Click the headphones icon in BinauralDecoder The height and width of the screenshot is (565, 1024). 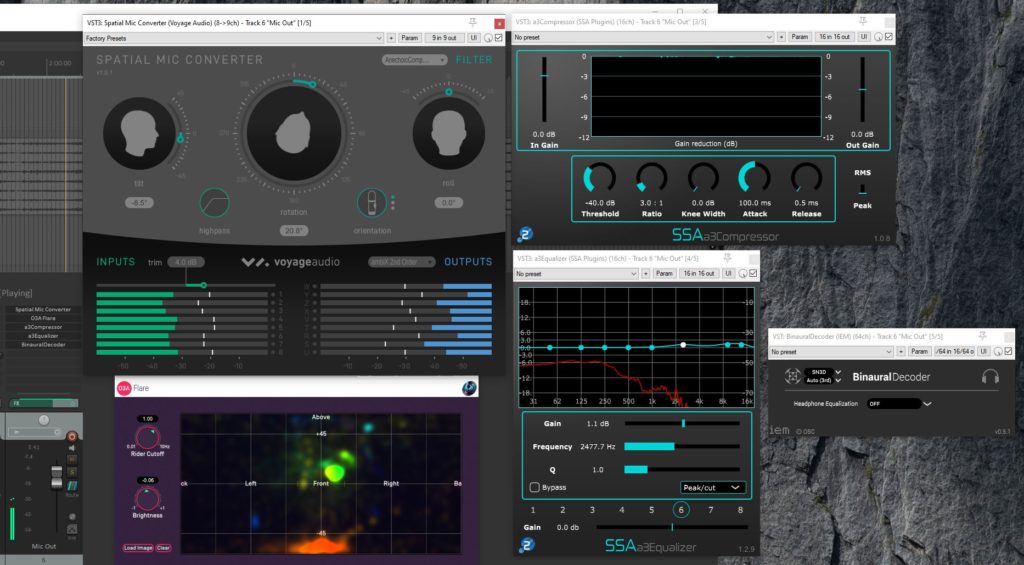990,377
